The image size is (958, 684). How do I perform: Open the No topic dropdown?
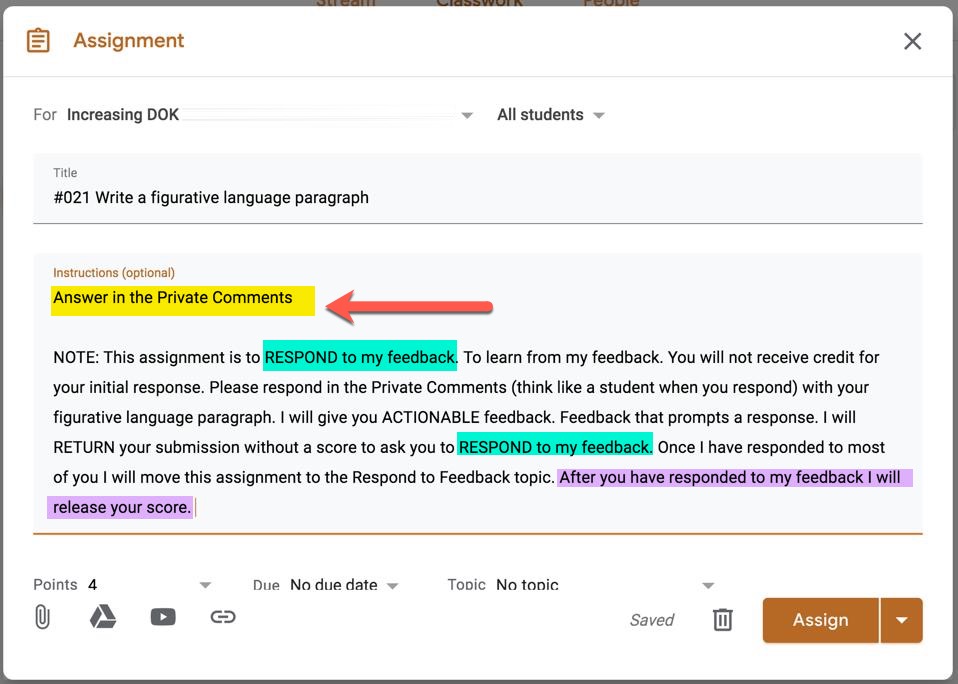click(605, 585)
